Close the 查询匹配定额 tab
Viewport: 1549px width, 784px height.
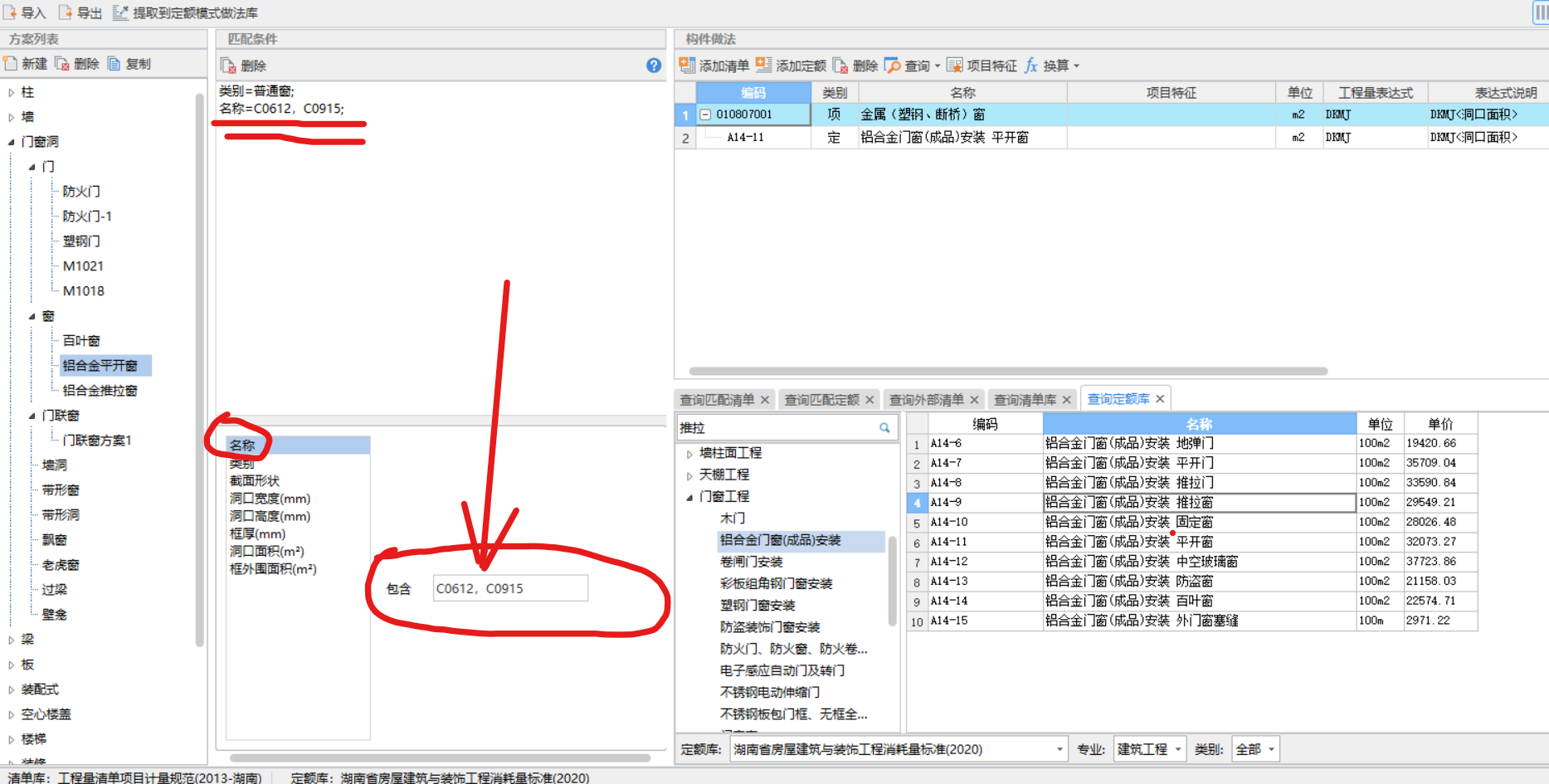869,400
